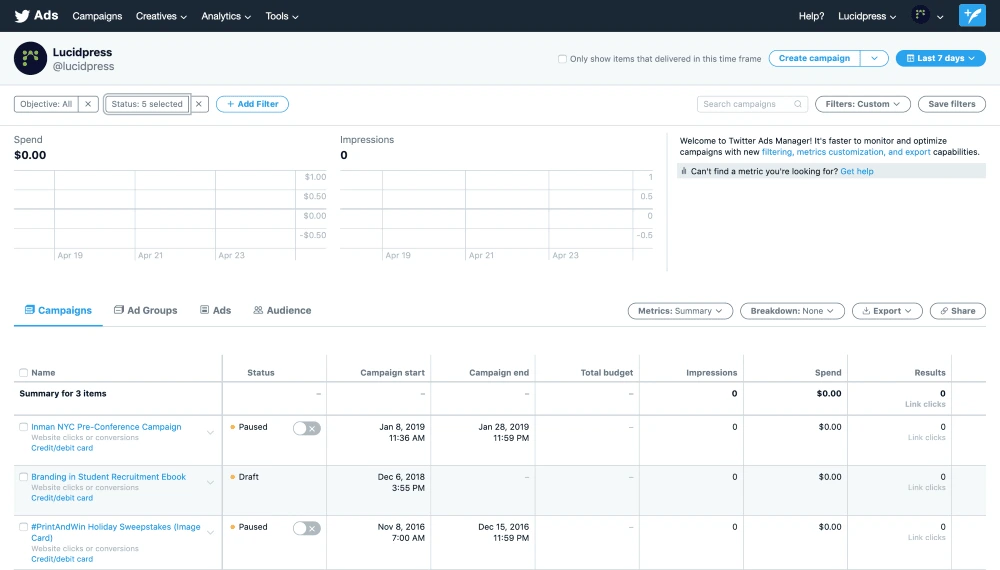This screenshot has height=570, width=1000.
Task: Click the search magnifier icon
Action: coord(798,104)
